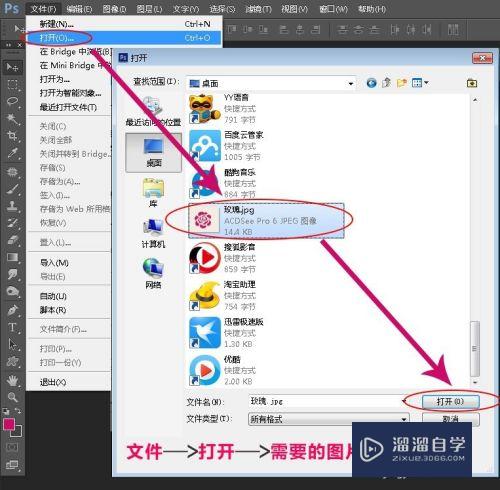Viewport: 500px width, 490px height.
Task: Open the 文件 (File) menu
Action: coord(43,9)
